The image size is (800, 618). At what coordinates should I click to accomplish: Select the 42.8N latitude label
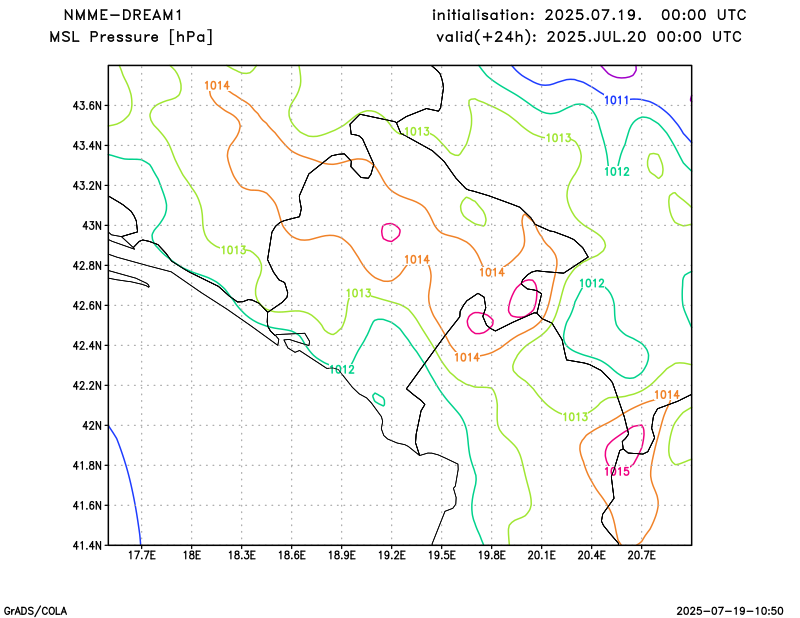pyautogui.click(x=88, y=265)
